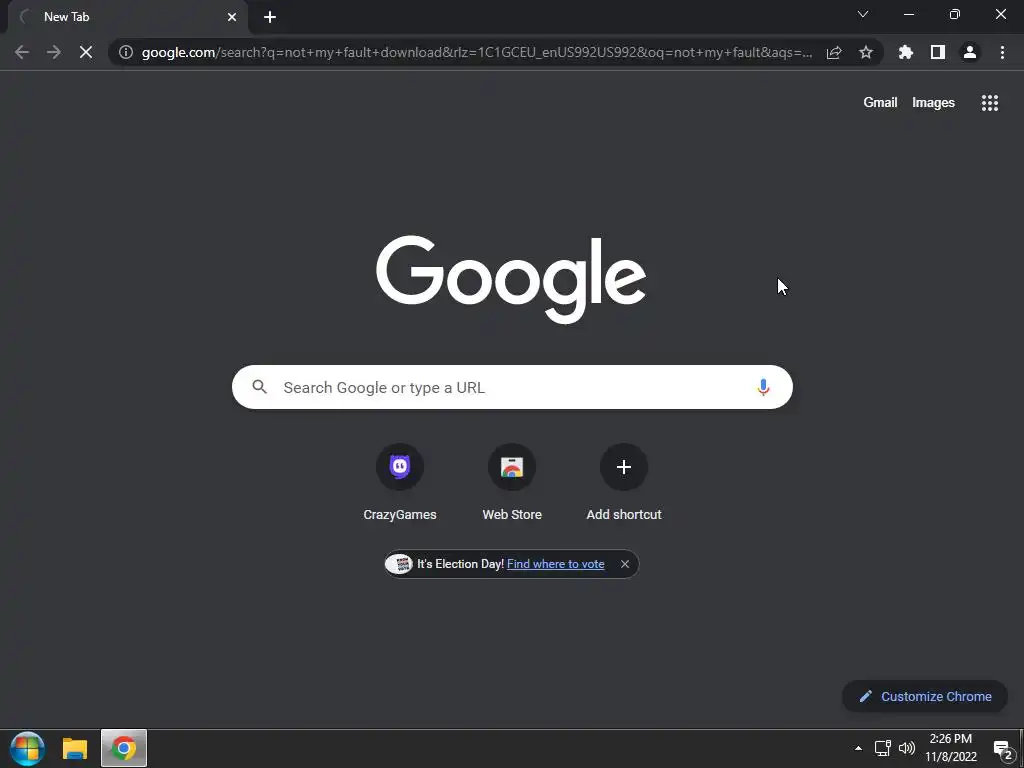Screen dimensions: 1024x768
Task: Follow the Find where to vote link
Action: (556, 564)
